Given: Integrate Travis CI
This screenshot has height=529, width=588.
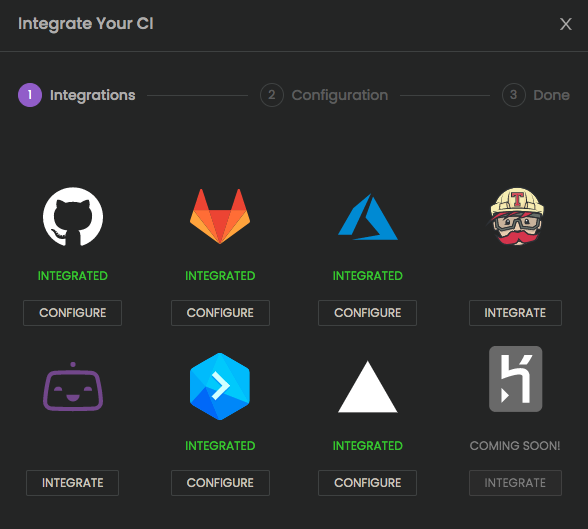Looking at the screenshot, I should coord(515,313).
